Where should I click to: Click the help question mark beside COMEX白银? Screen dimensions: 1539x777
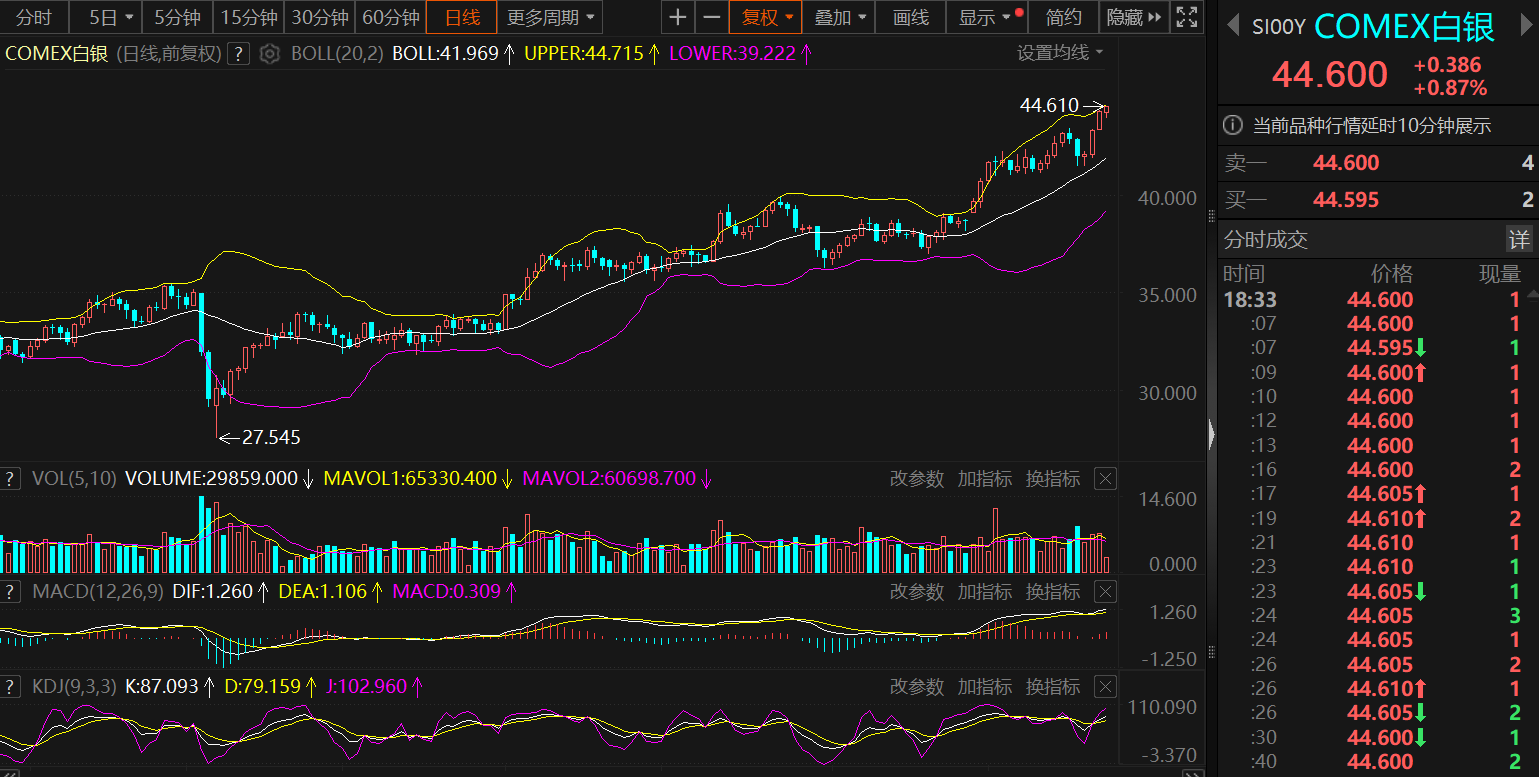238,54
